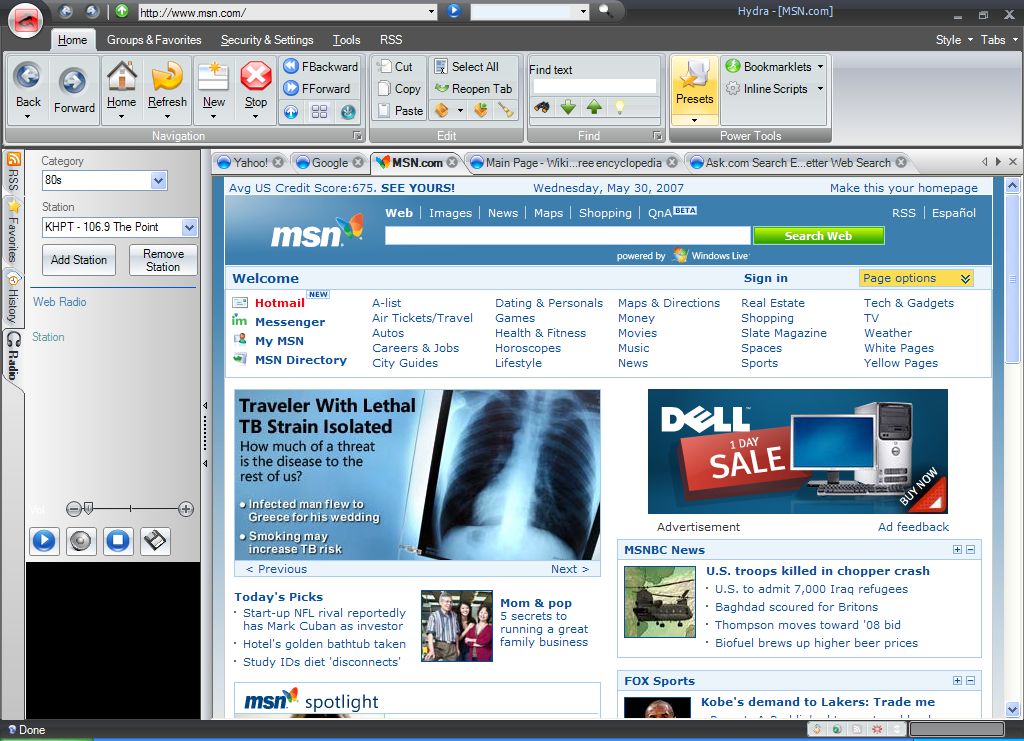Click the Paste button in Edit group
1024x741 pixels.
coord(401,111)
